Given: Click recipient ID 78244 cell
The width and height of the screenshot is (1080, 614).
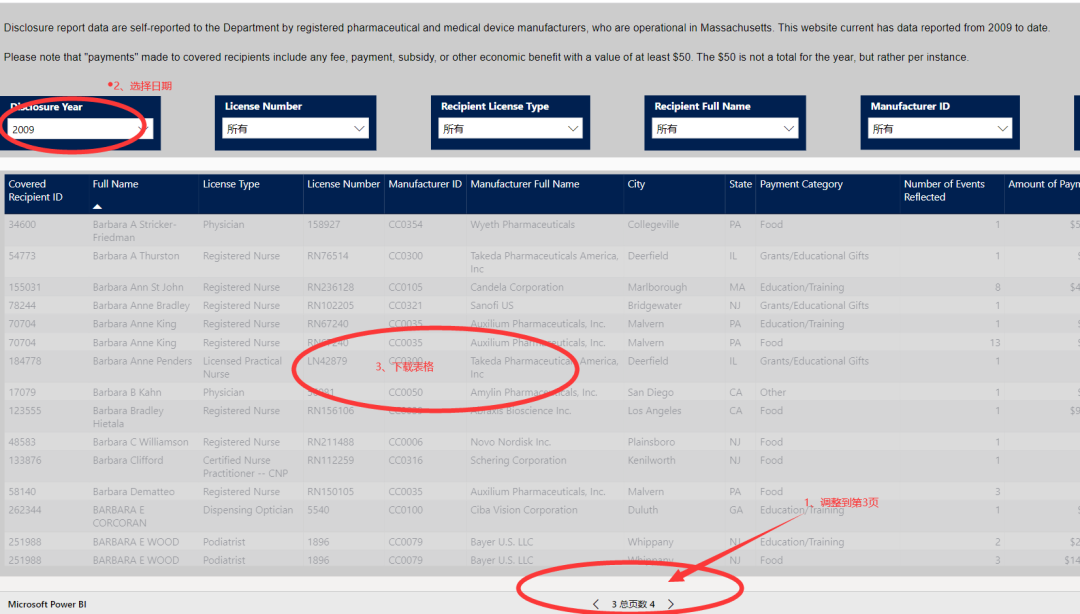Looking at the screenshot, I should (x=22, y=305).
